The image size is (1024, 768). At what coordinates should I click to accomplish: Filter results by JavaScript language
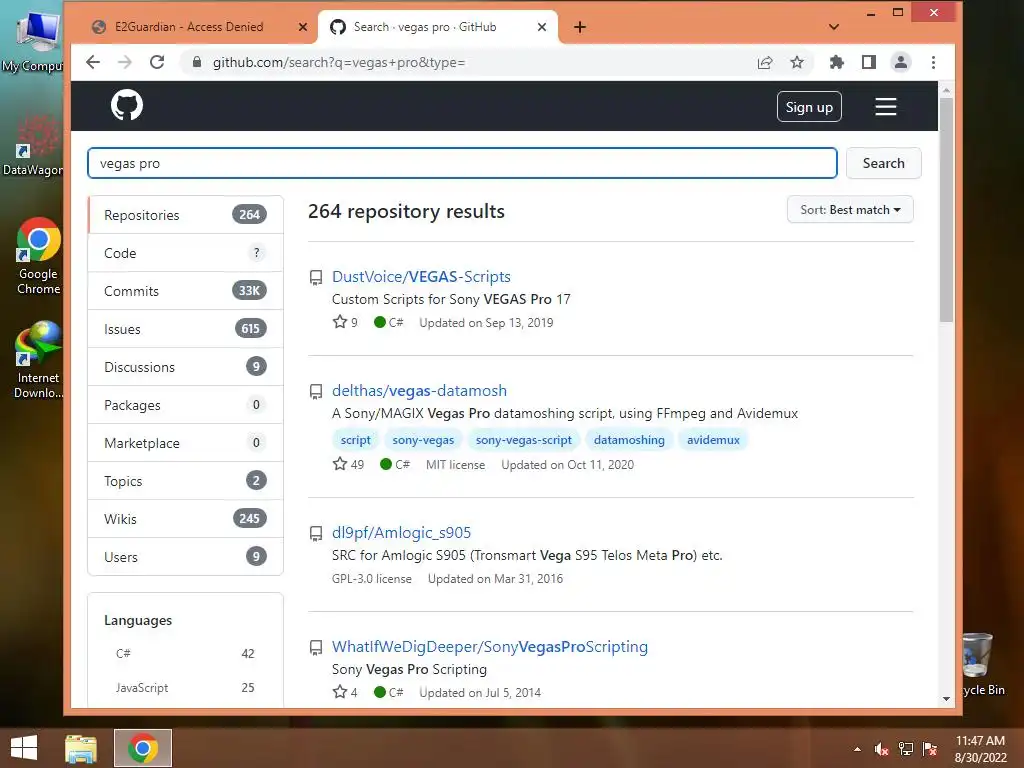pyautogui.click(x=185, y=688)
